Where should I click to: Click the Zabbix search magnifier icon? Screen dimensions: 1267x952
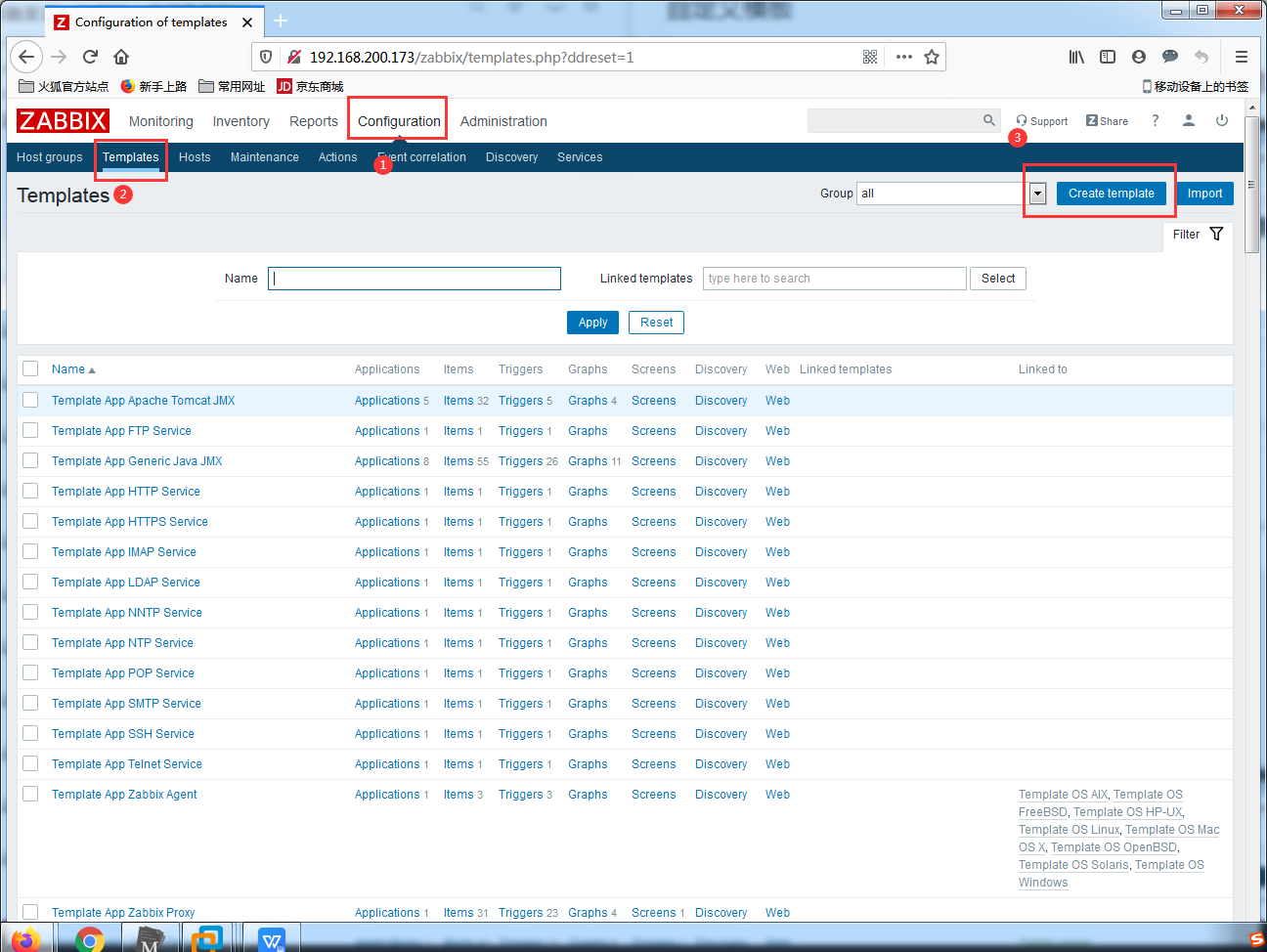(x=989, y=120)
